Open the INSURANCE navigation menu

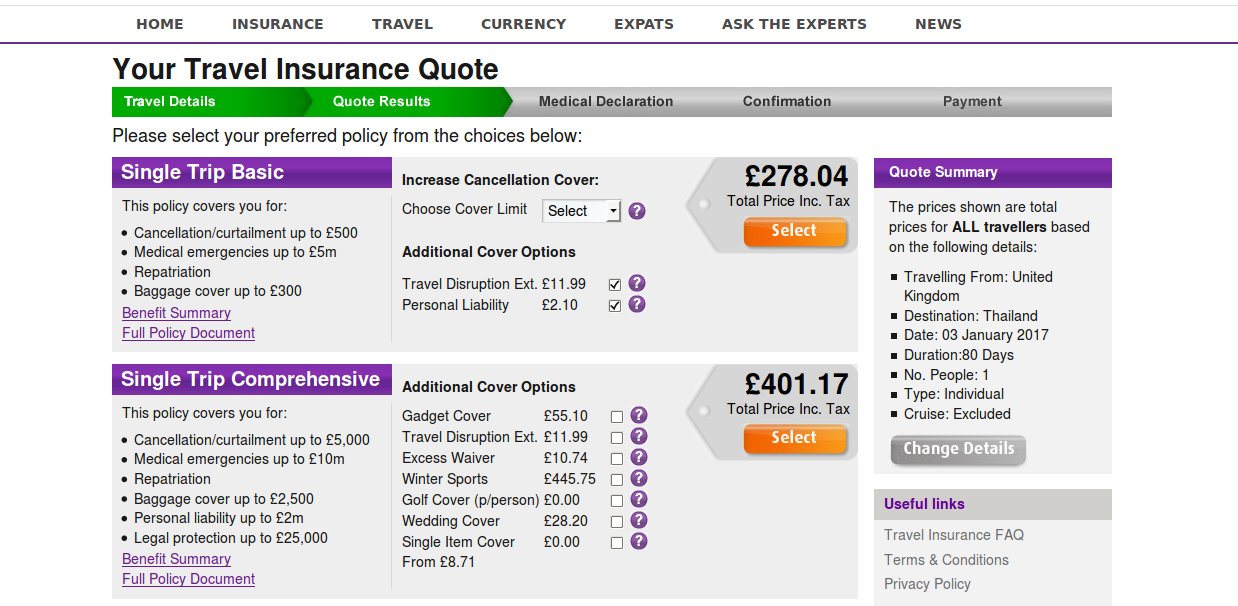(x=278, y=24)
